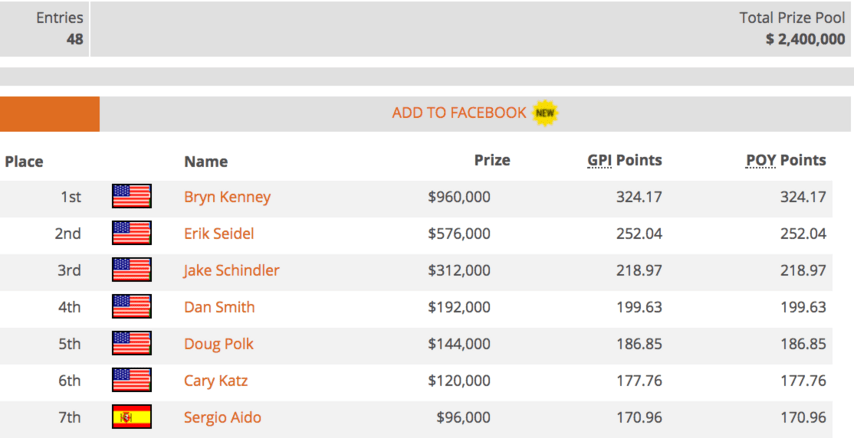
Task: Click the US flag beside Cary Katz
Action: 132,380
